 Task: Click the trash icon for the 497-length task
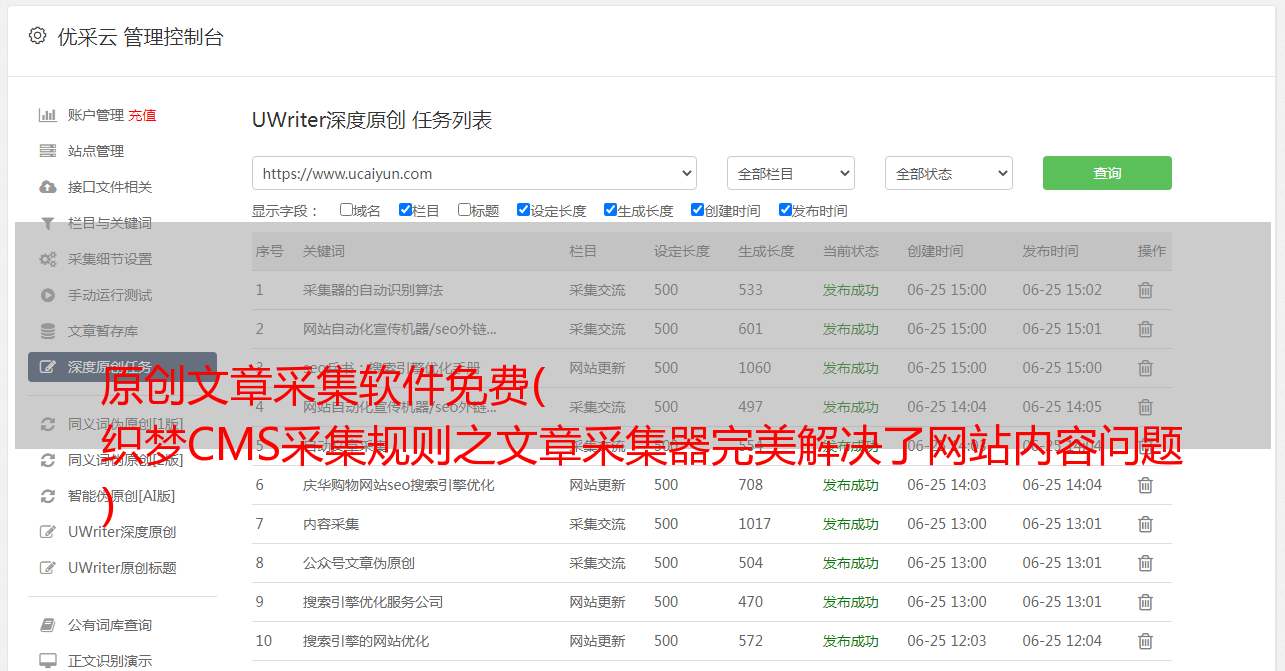(1145, 407)
